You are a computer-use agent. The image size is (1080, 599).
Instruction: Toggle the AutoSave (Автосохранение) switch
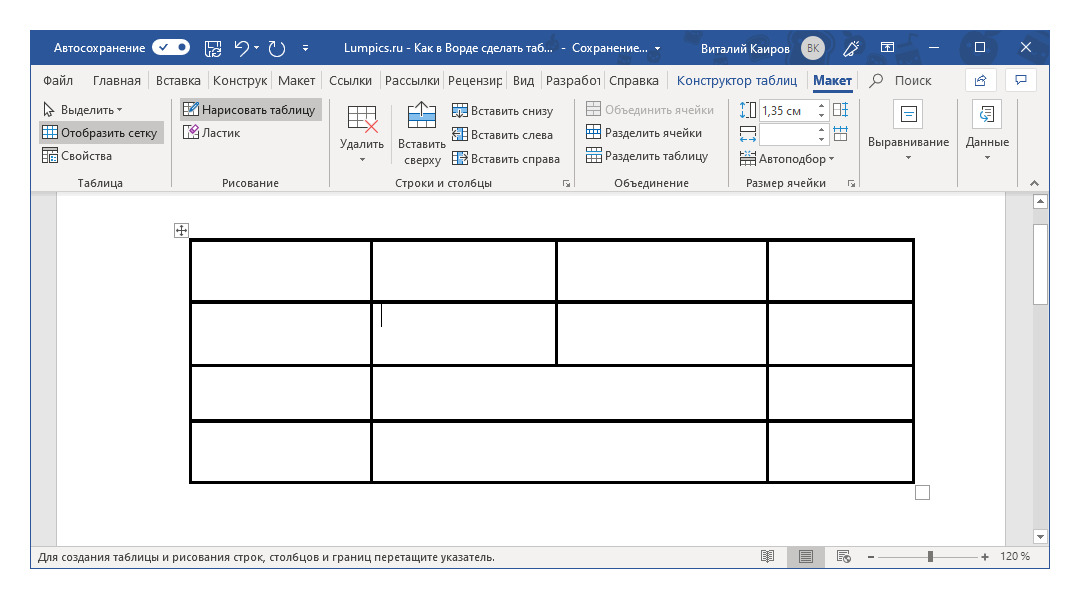(171, 47)
